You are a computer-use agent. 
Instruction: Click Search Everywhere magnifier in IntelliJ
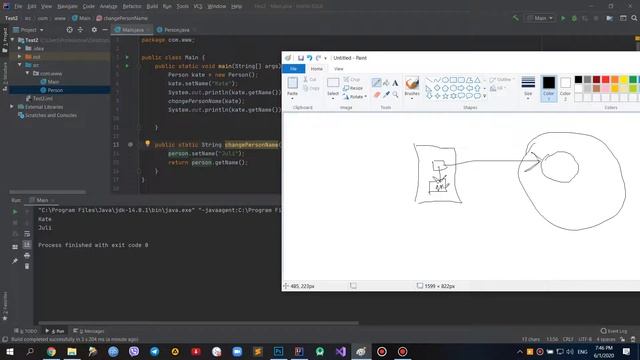634,18
